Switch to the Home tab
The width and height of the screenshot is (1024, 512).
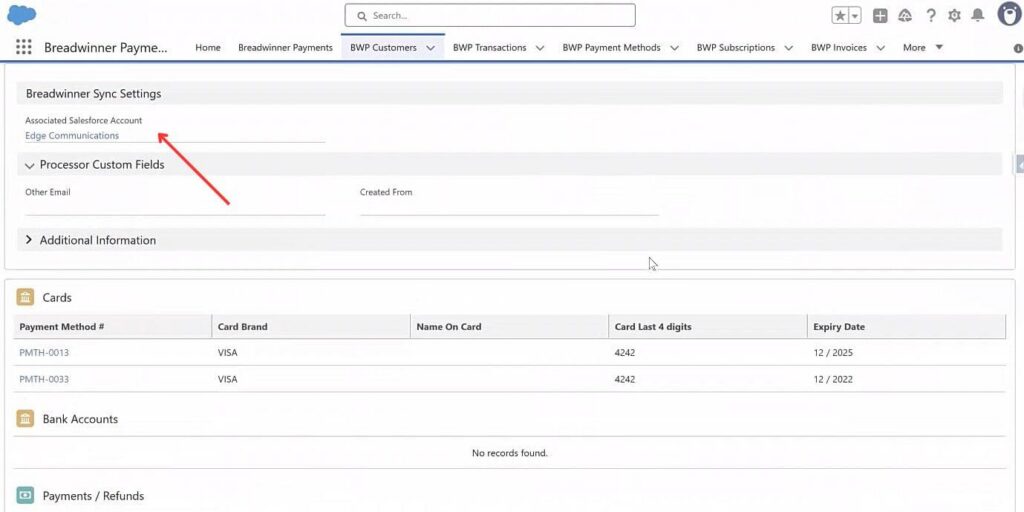point(208,47)
